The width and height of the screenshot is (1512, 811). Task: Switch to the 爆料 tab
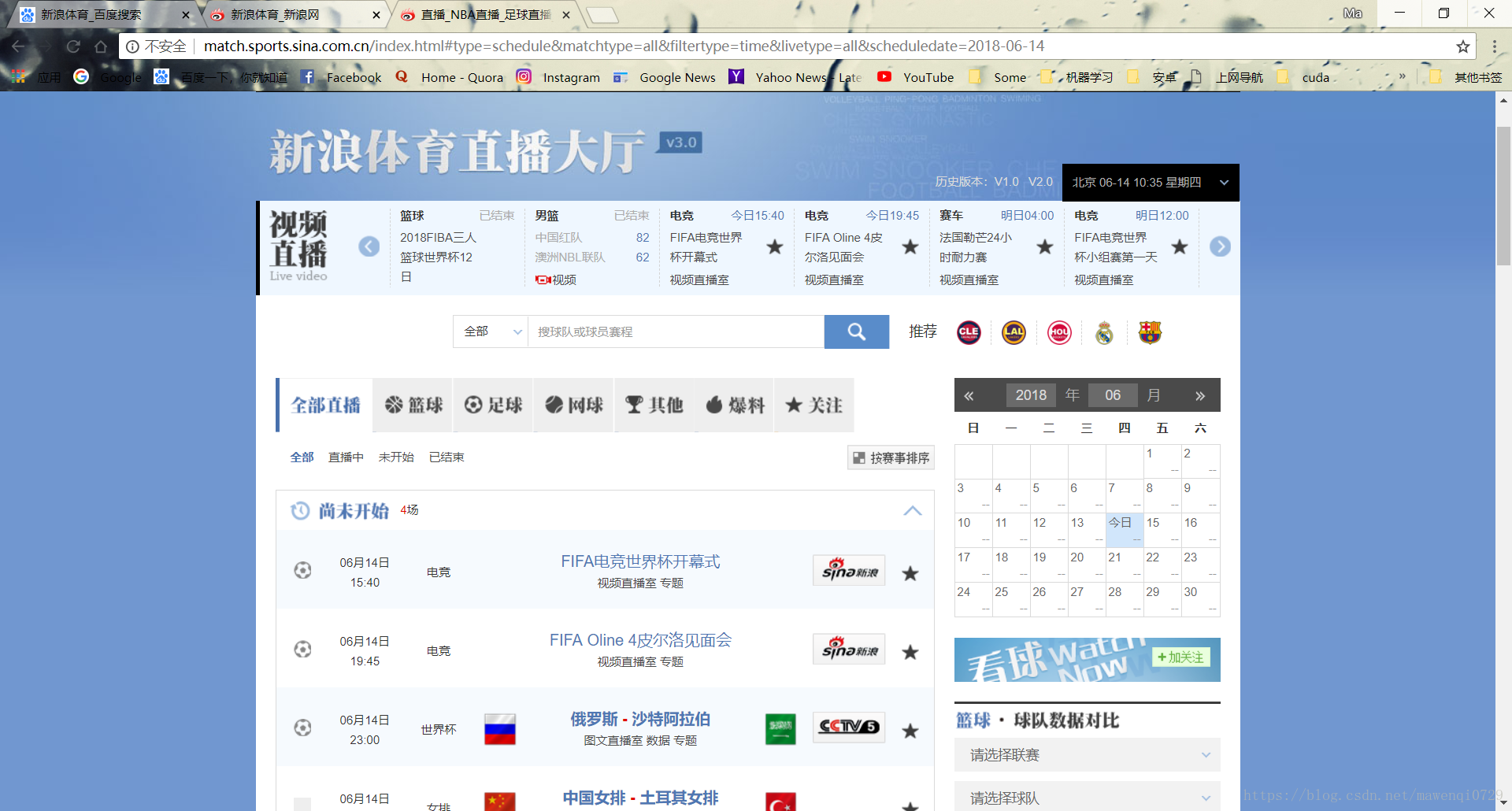(x=735, y=405)
